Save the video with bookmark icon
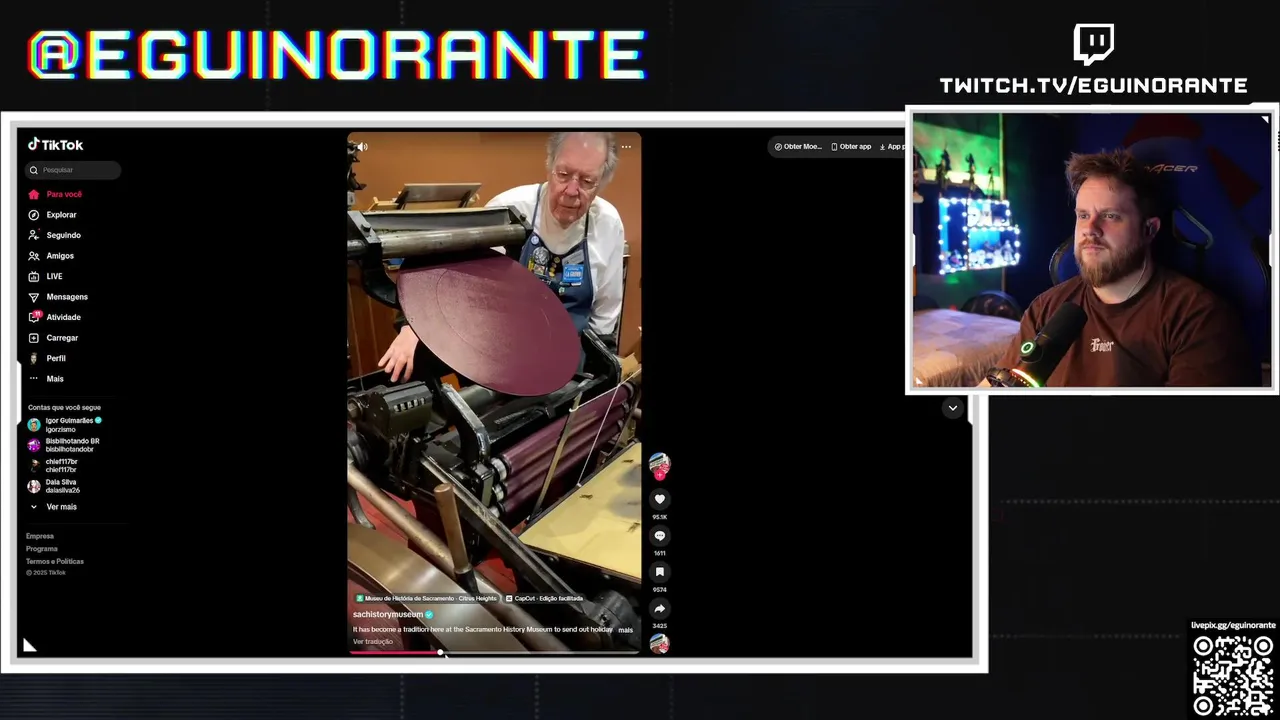The image size is (1280, 720). [660, 572]
